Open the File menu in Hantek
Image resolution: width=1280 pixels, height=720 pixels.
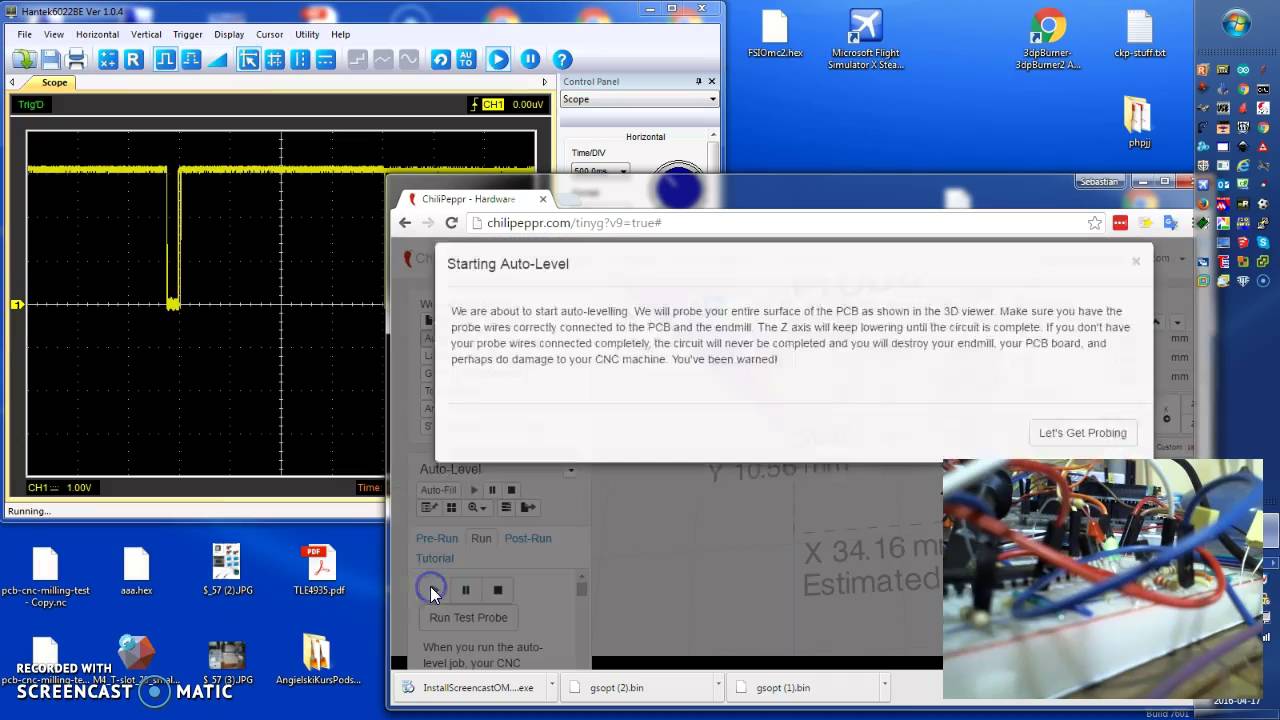click(24, 34)
